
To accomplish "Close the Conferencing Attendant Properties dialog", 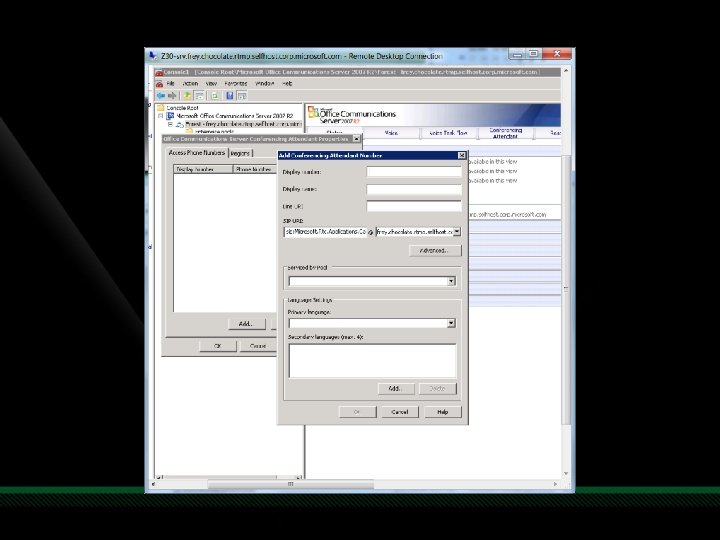I will pyautogui.click(x=356, y=139).
